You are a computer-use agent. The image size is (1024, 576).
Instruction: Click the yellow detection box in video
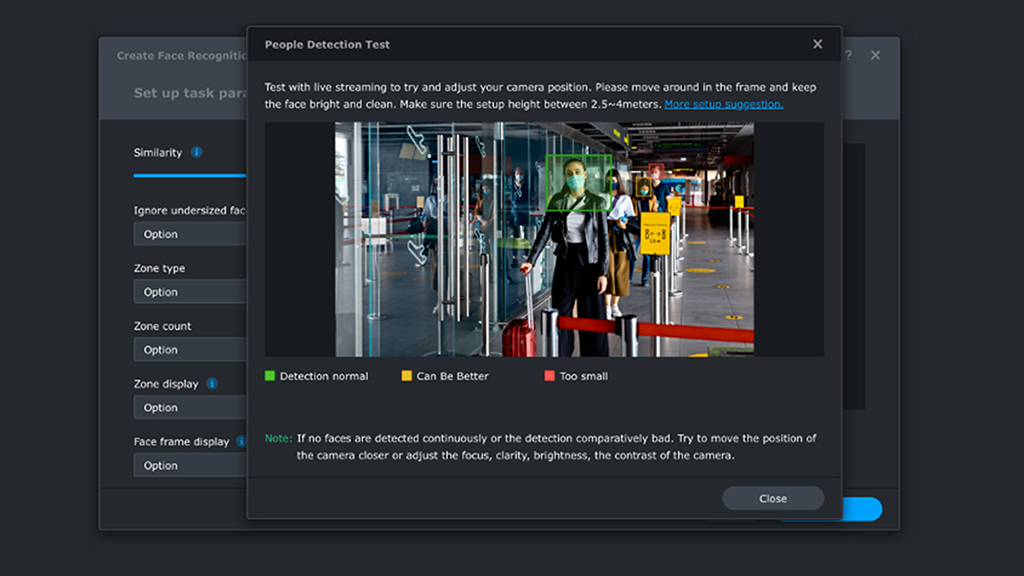tap(643, 187)
